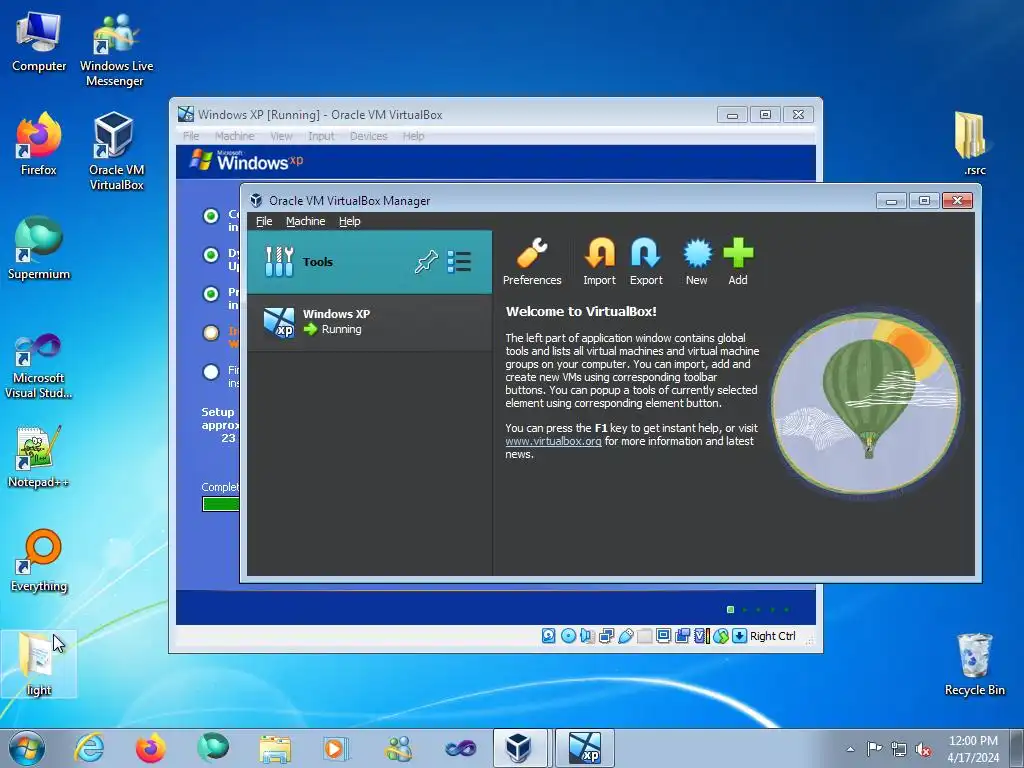Click the shared folders indicator in VM status bar
Screen dimensions: 1024x768
click(x=645, y=635)
